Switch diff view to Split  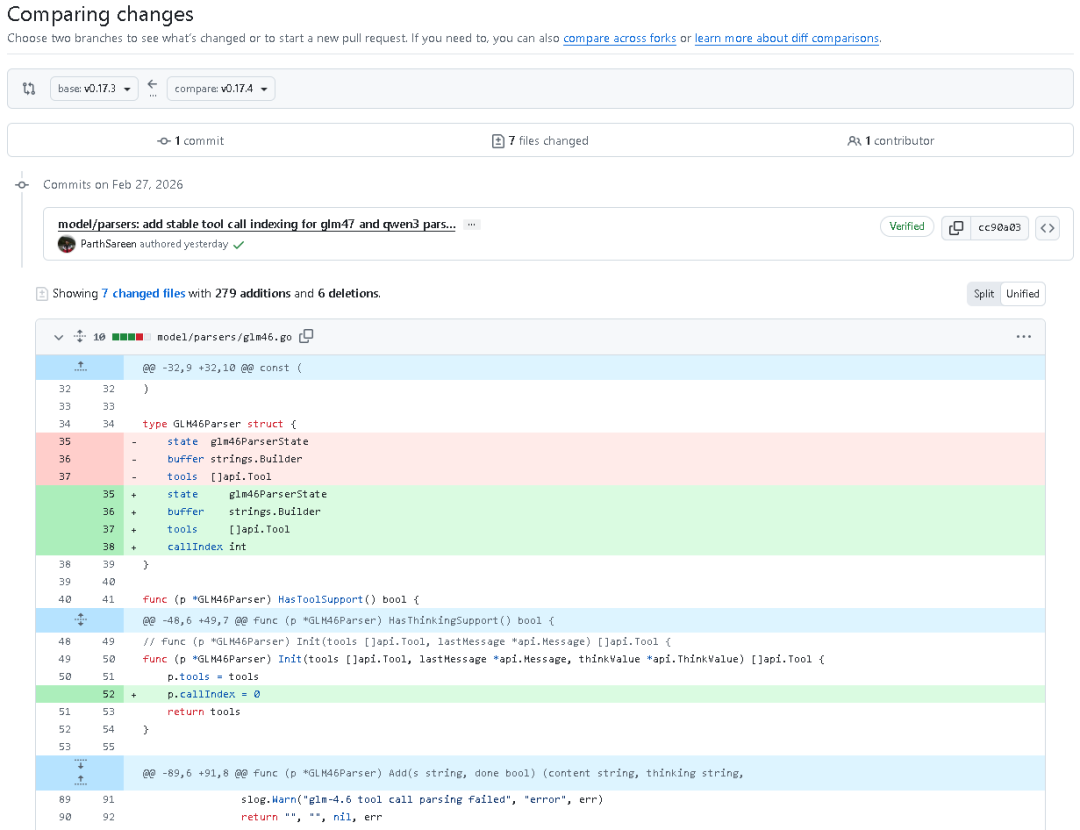(x=984, y=294)
